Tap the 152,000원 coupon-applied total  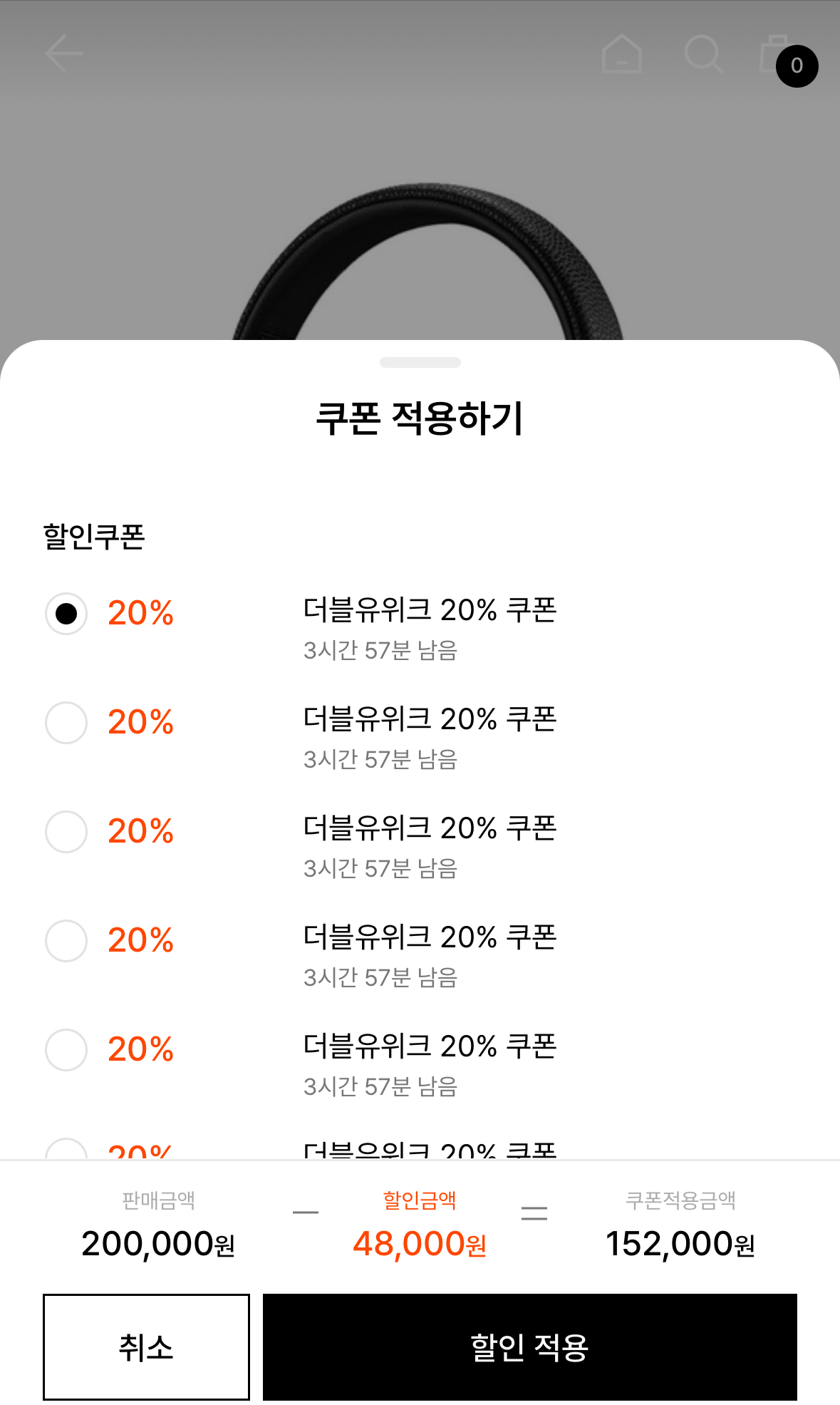pos(680,1244)
